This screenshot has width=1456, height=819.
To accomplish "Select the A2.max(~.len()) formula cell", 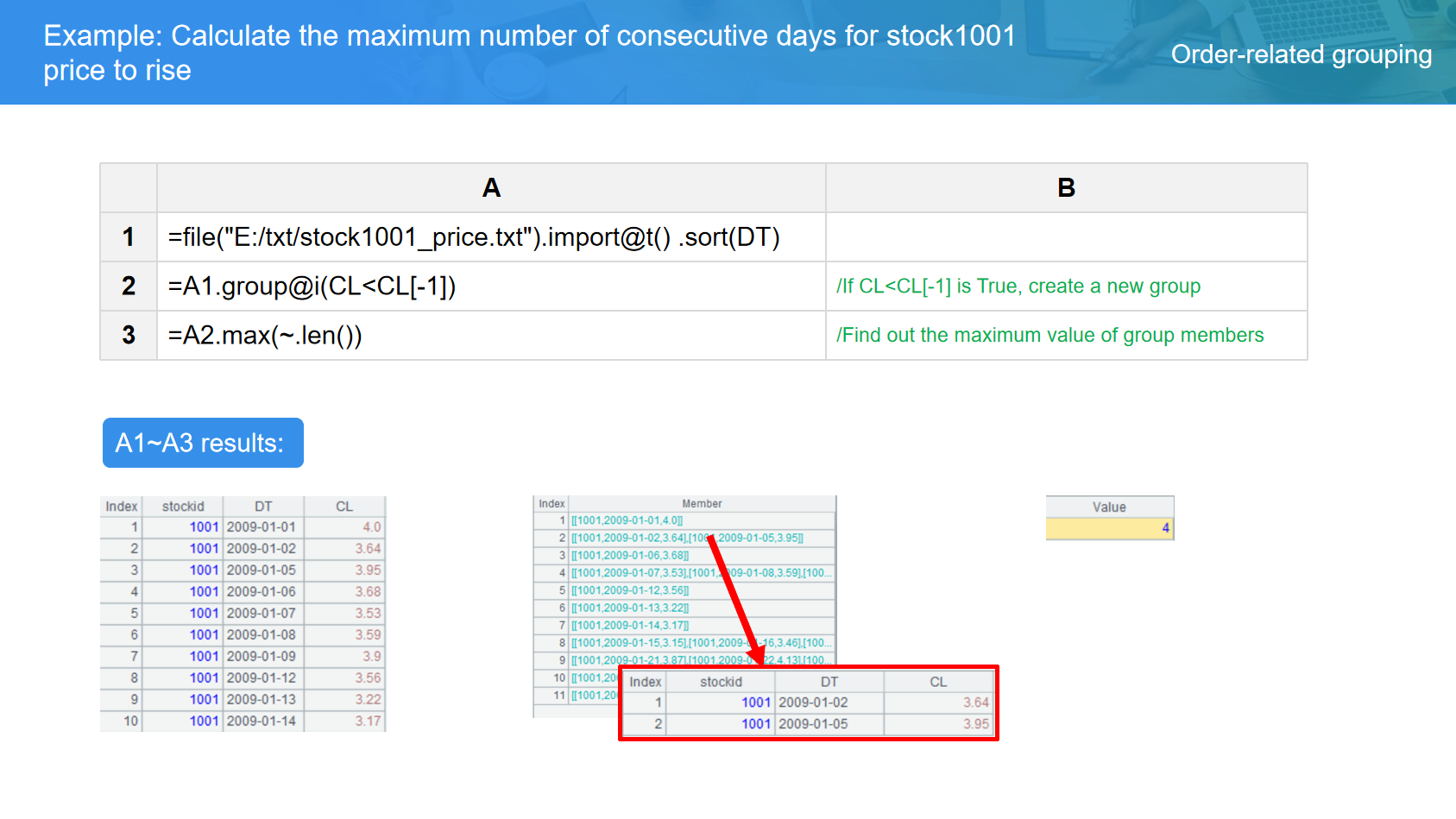I will pyautogui.click(x=265, y=336).
